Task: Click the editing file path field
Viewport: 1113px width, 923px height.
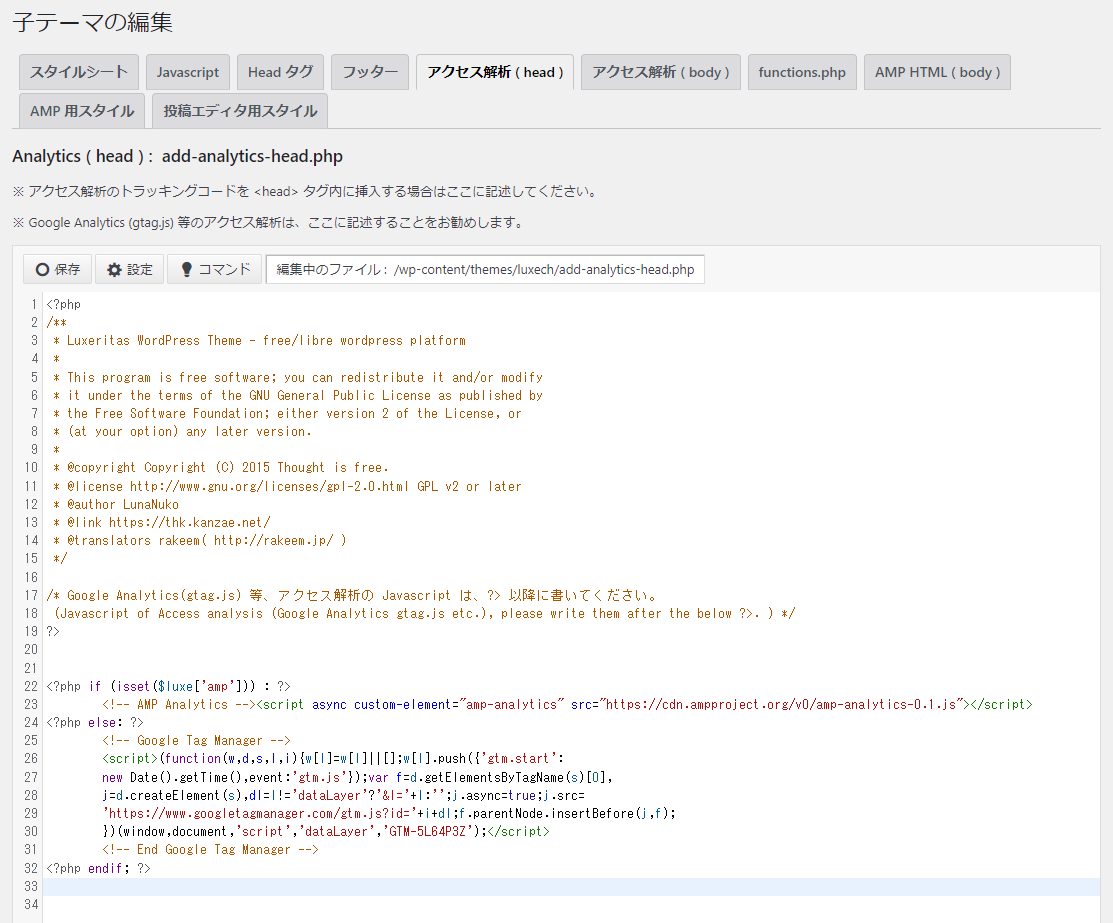Action: tap(486, 269)
